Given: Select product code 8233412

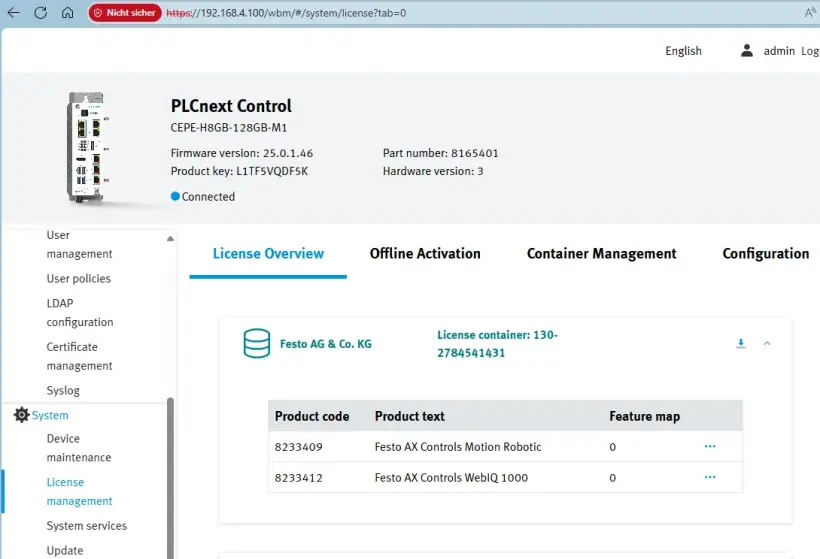Looking at the screenshot, I should (x=298, y=478).
